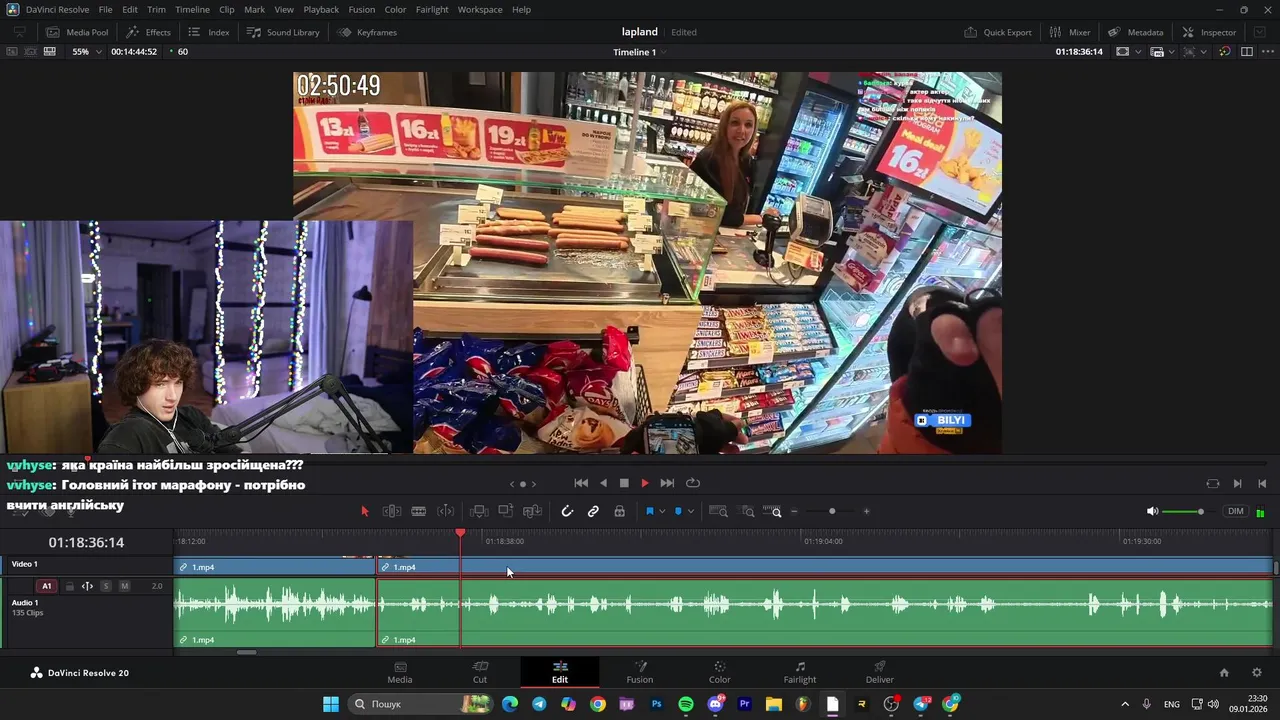This screenshot has width=1280, height=720.
Task: Mute monitor speaker icon
Action: [x=1152, y=511]
